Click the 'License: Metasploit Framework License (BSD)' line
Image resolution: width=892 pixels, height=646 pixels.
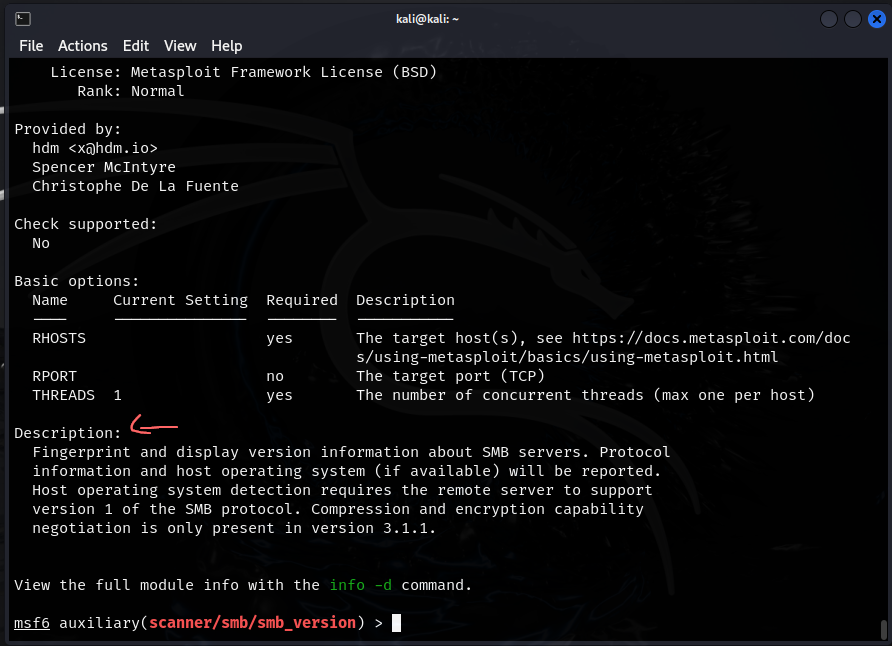click(243, 72)
